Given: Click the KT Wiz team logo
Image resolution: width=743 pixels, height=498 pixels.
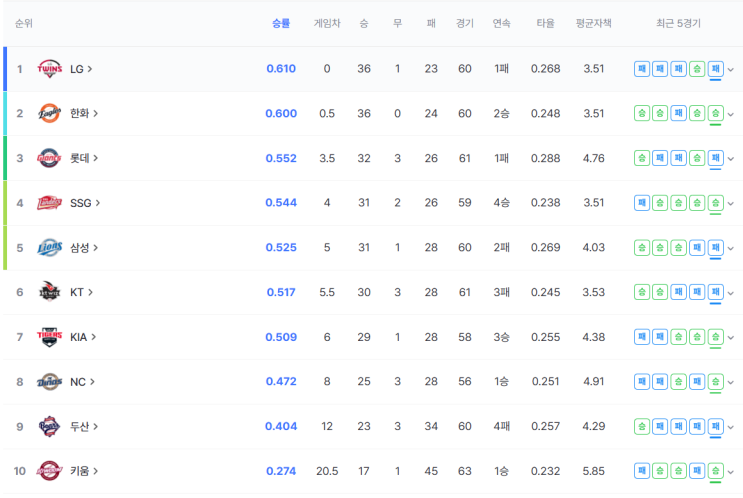Looking at the screenshot, I should point(49,292).
